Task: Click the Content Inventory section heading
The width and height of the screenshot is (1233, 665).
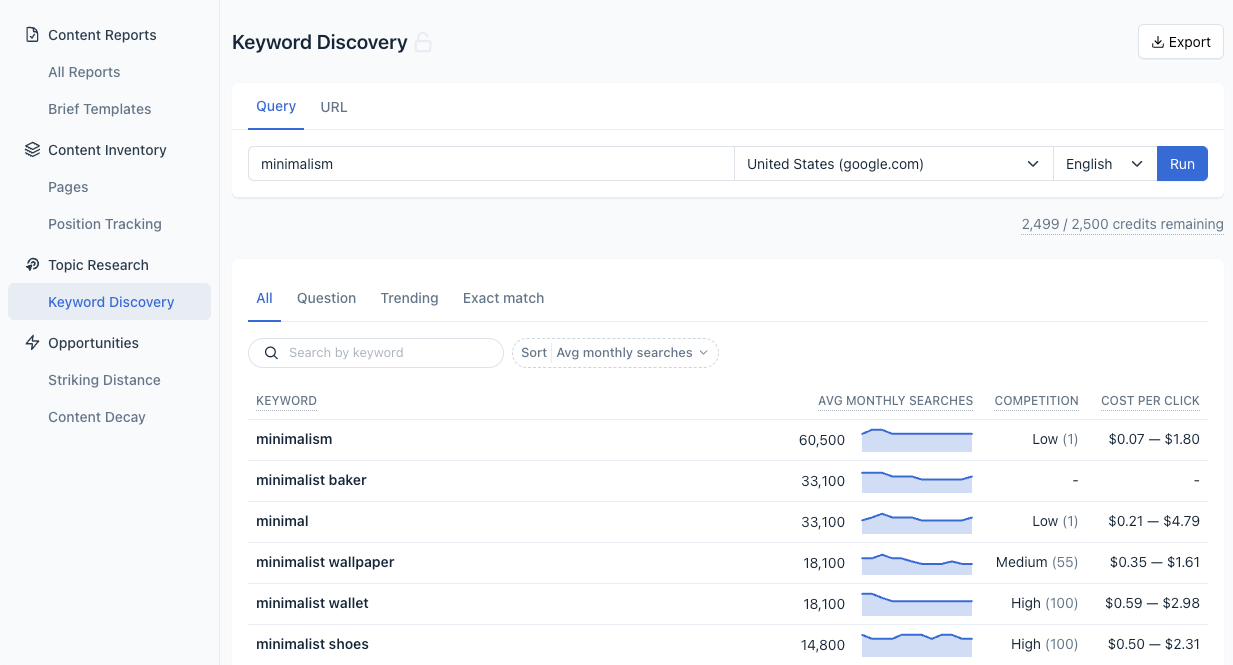Action: point(107,150)
